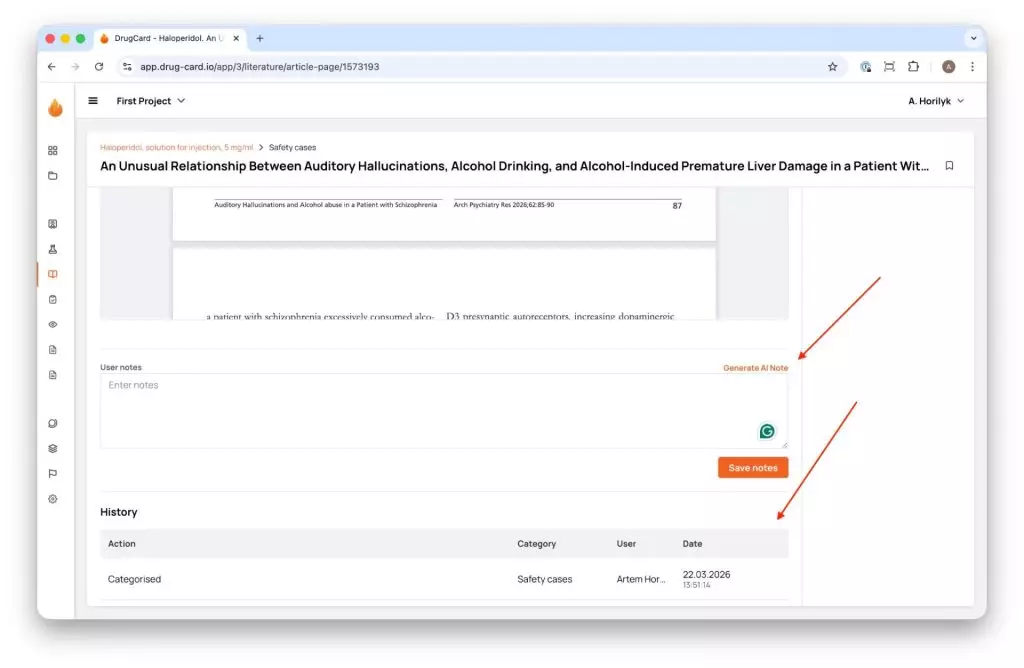Click the Date column header
Screen dimensions: 1024x668
point(692,544)
